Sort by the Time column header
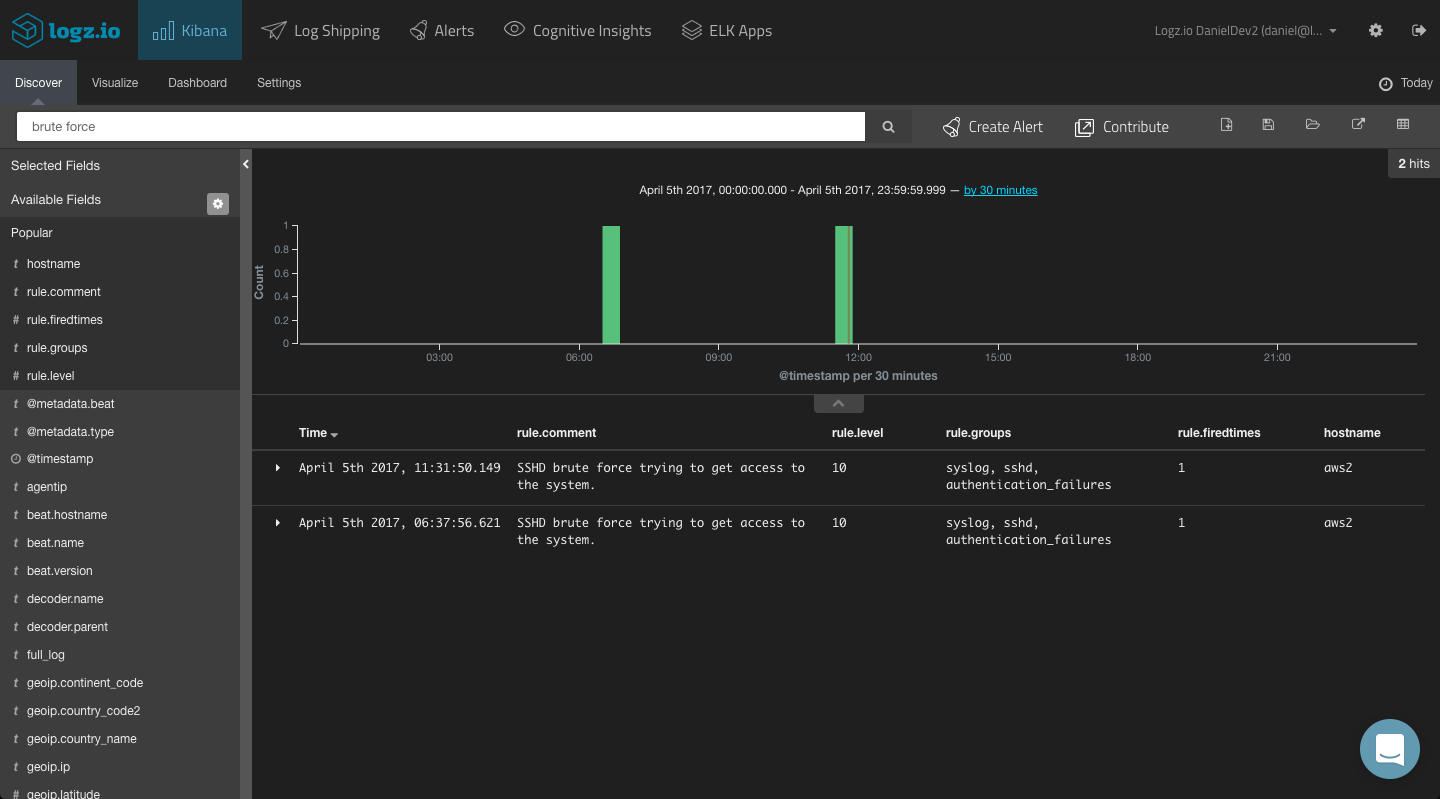 318,433
